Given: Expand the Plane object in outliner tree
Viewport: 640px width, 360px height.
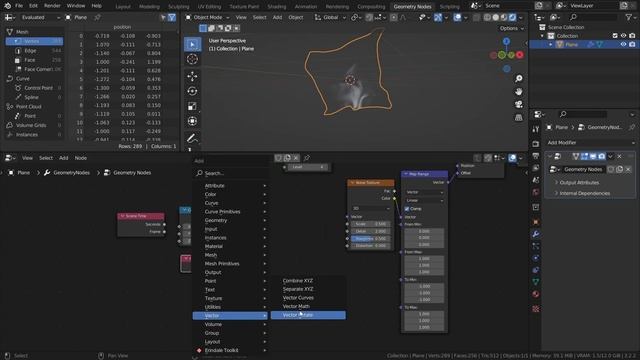Looking at the screenshot, I should click(x=551, y=44).
